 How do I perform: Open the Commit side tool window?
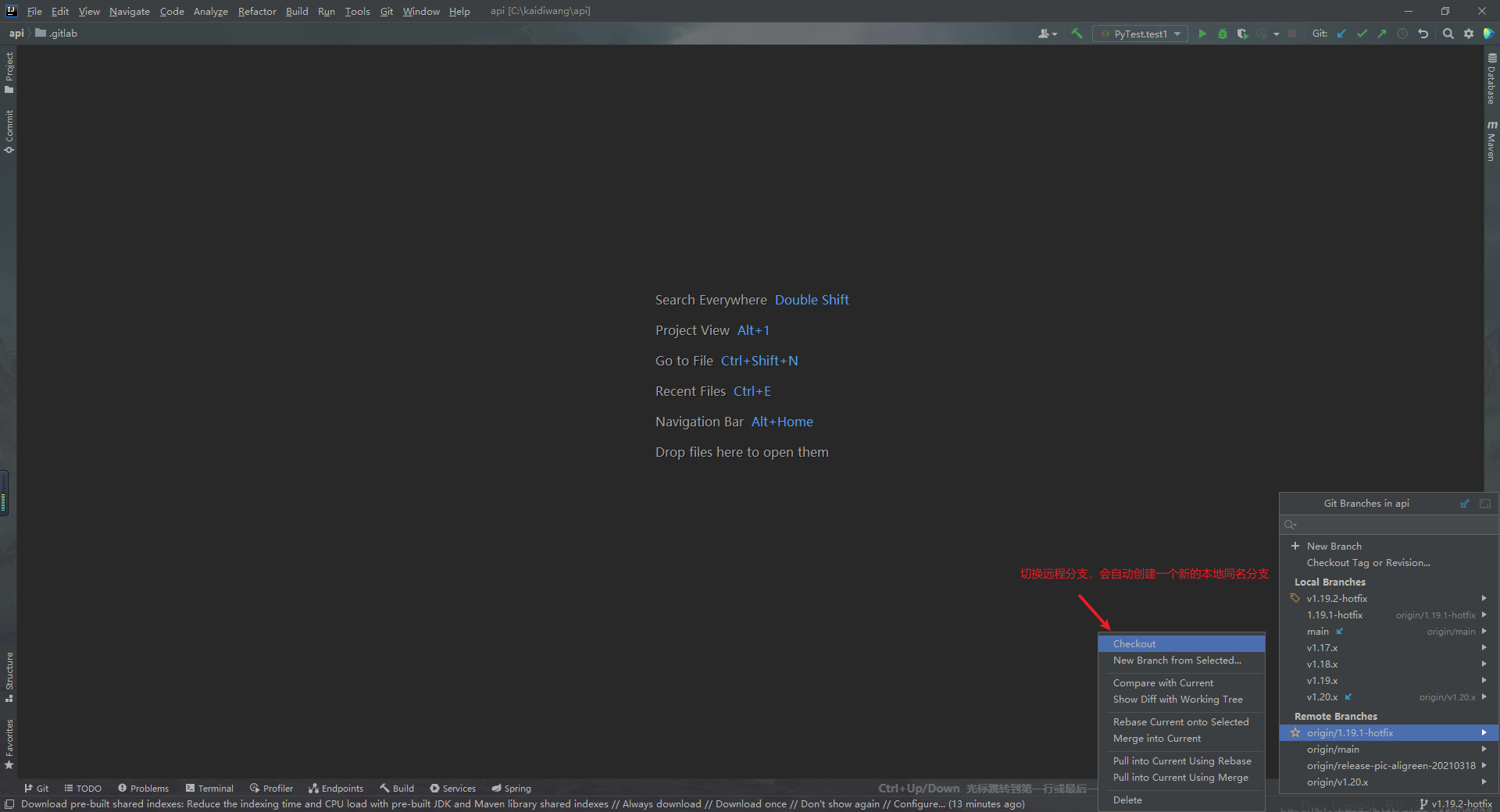point(9,131)
